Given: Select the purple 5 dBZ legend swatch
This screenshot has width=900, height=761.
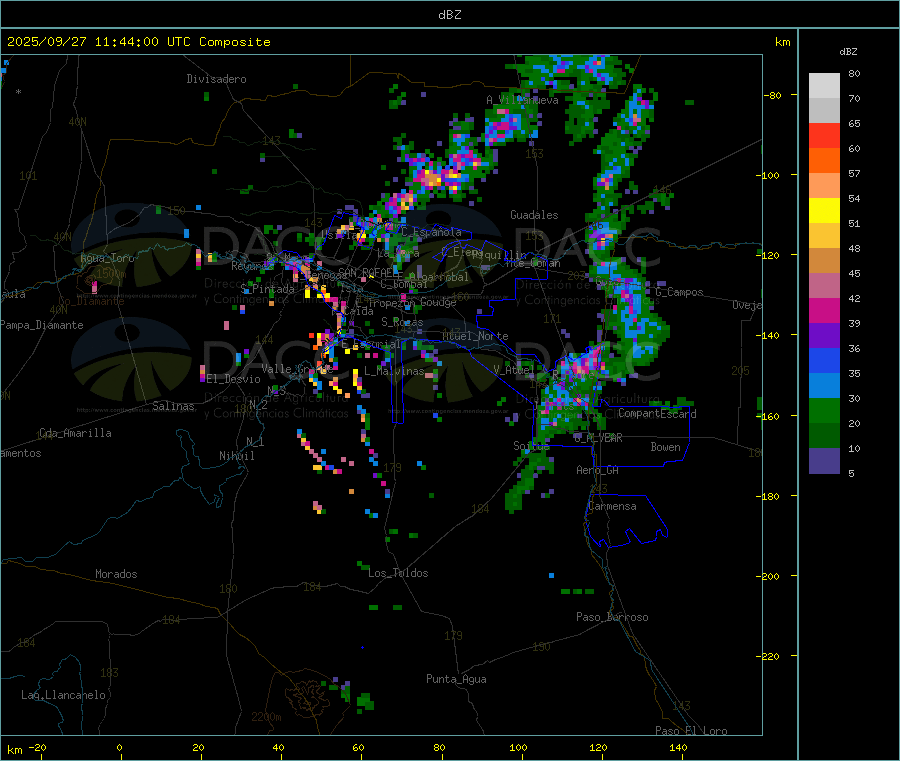Looking at the screenshot, I should (824, 461).
